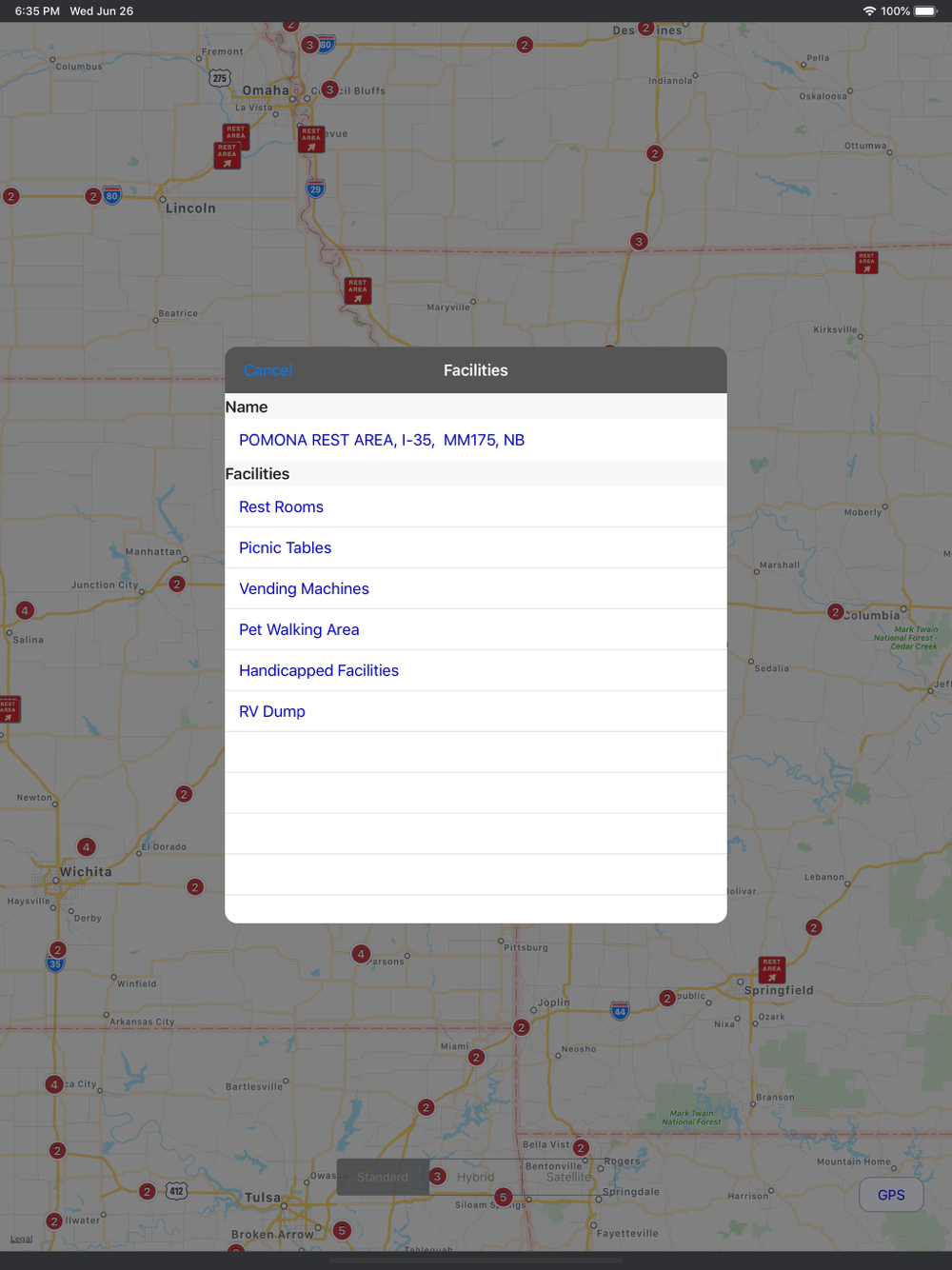
Task: Tap rest area sign north of Maryville
Action: click(x=358, y=290)
